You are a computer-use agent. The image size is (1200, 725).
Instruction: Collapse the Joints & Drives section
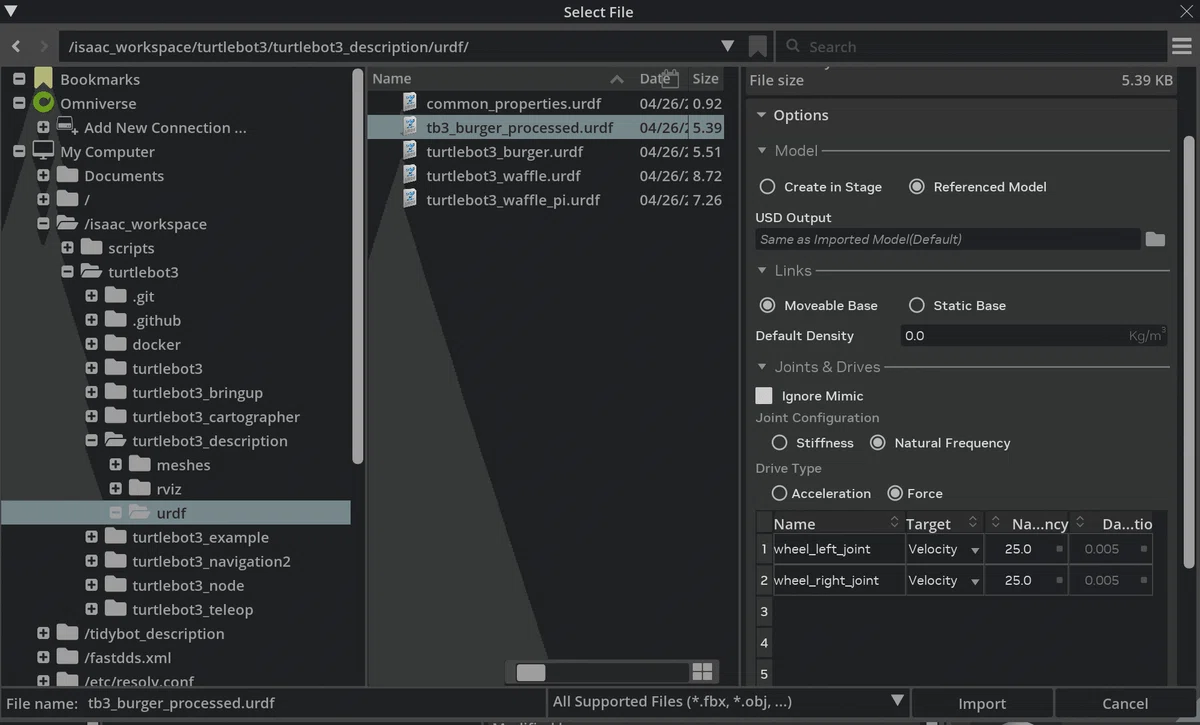[x=762, y=367]
